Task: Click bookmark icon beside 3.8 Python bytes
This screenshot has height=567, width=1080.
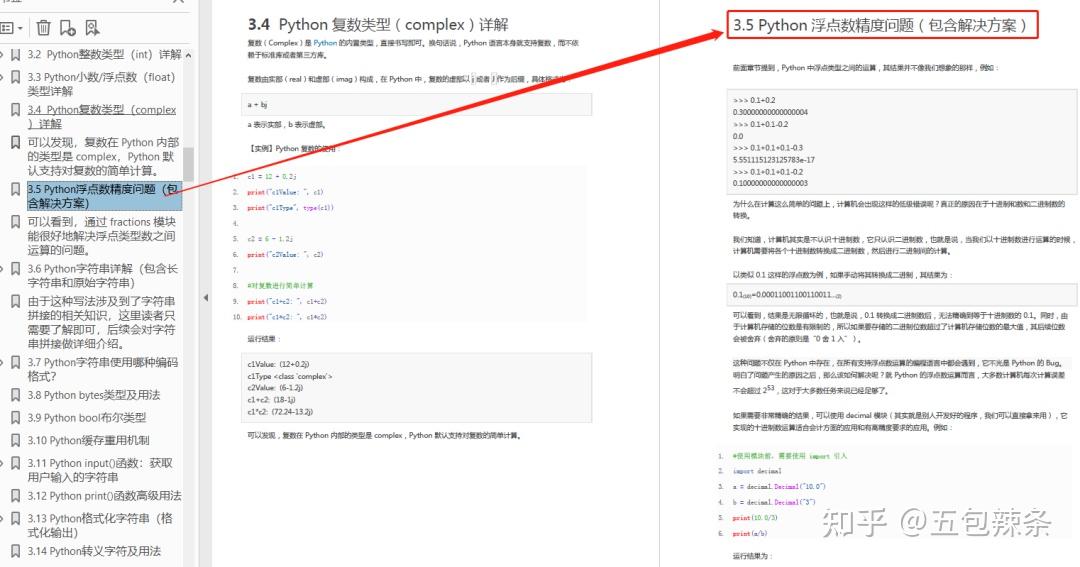Action: (16, 395)
